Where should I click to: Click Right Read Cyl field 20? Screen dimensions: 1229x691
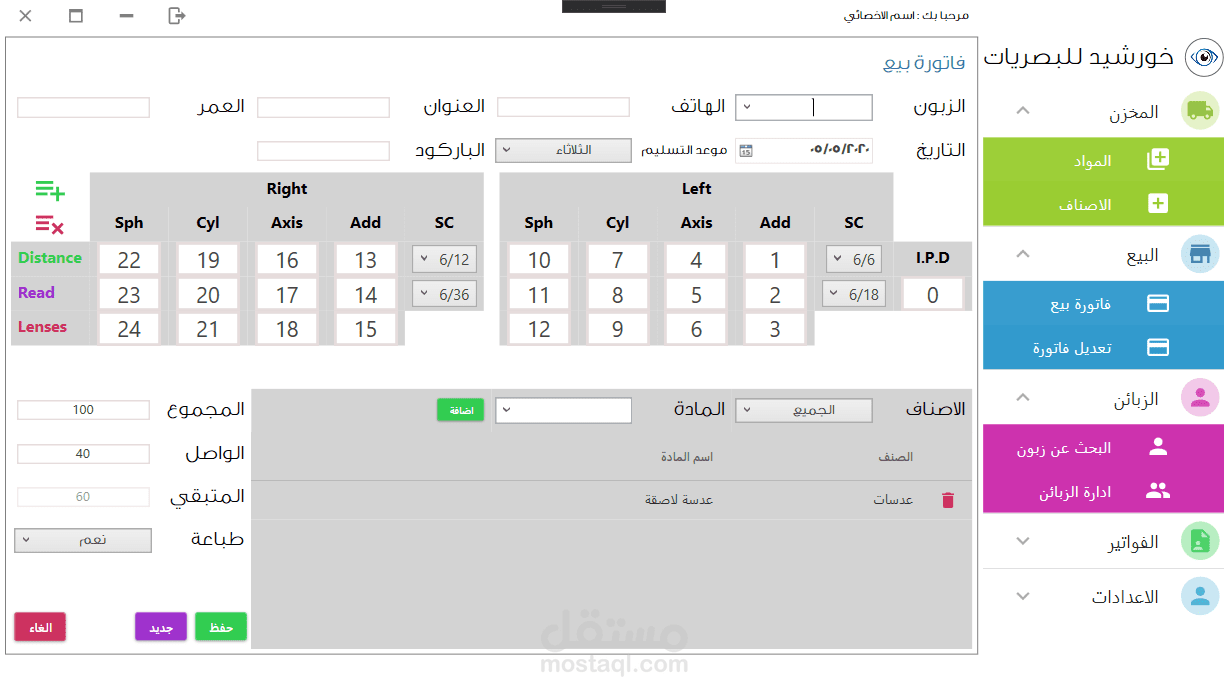(x=208, y=294)
